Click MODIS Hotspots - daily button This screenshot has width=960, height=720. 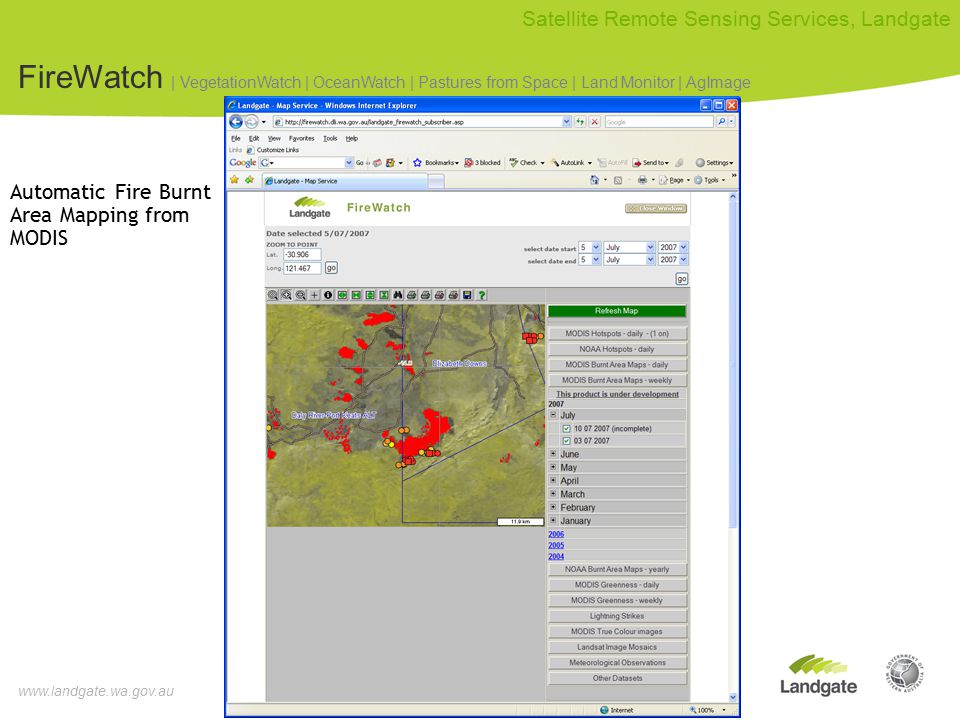pos(617,334)
